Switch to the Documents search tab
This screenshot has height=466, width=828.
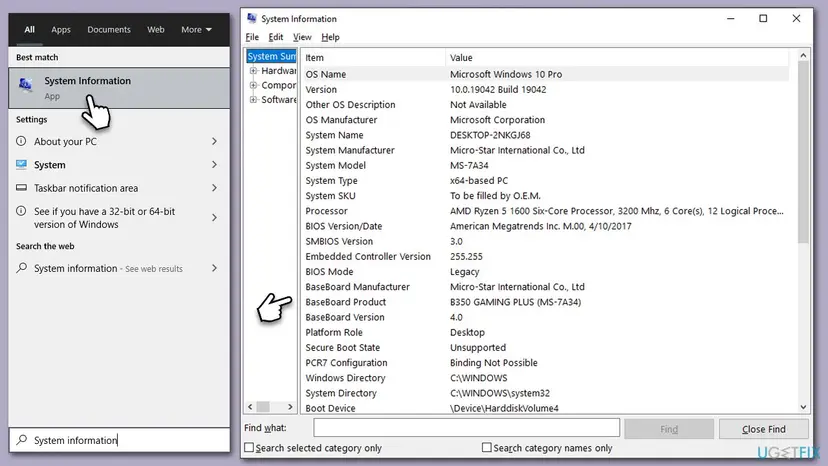tap(109, 30)
